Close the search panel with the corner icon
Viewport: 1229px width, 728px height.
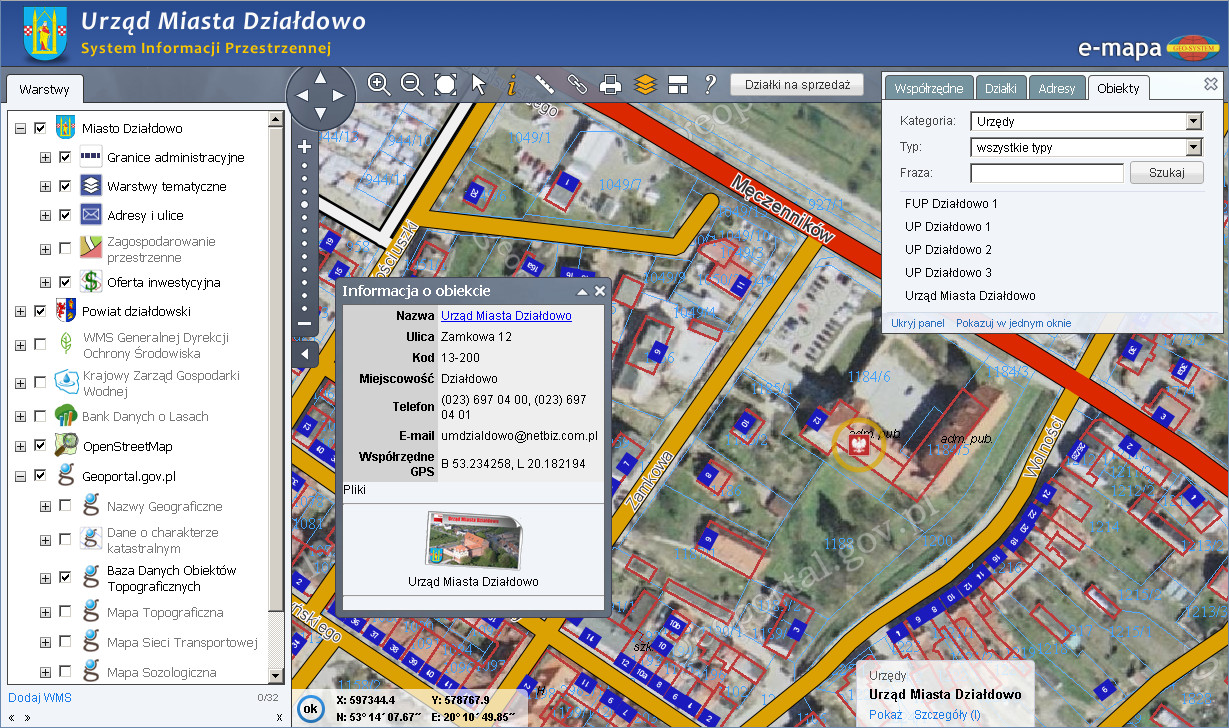pos(1210,85)
